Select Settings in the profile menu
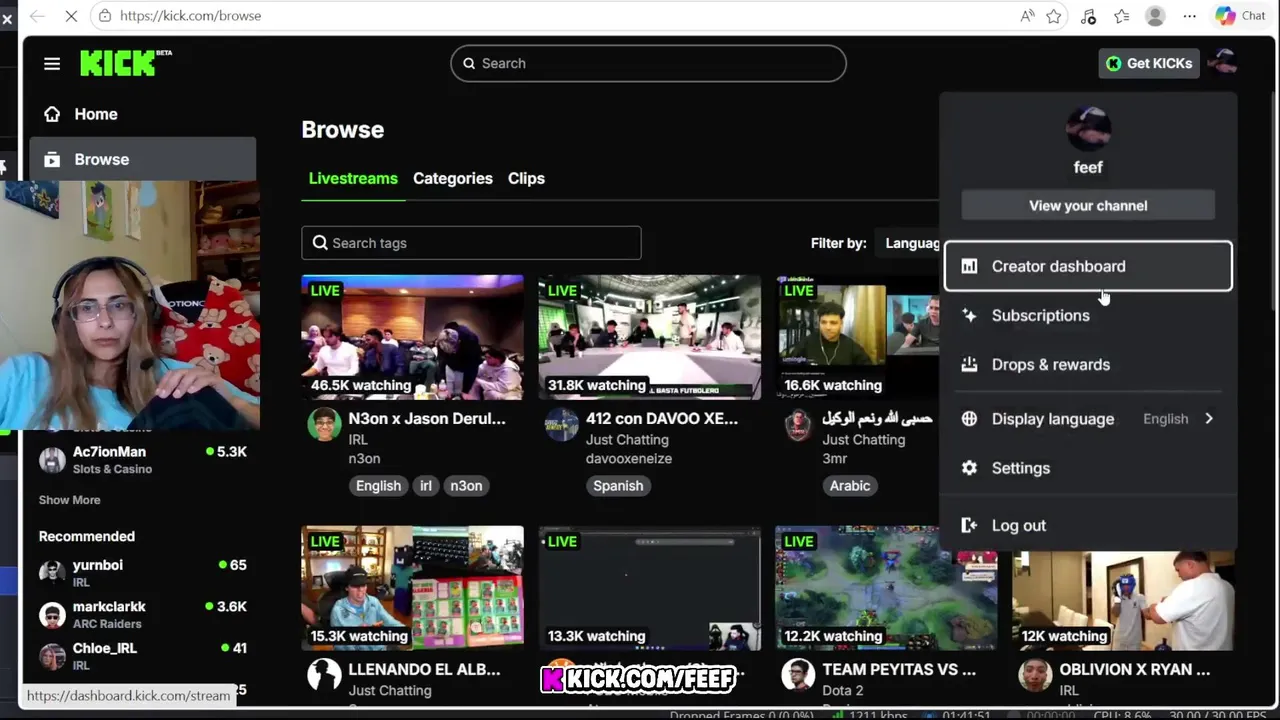 pyautogui.click(x=1088, y=468)
